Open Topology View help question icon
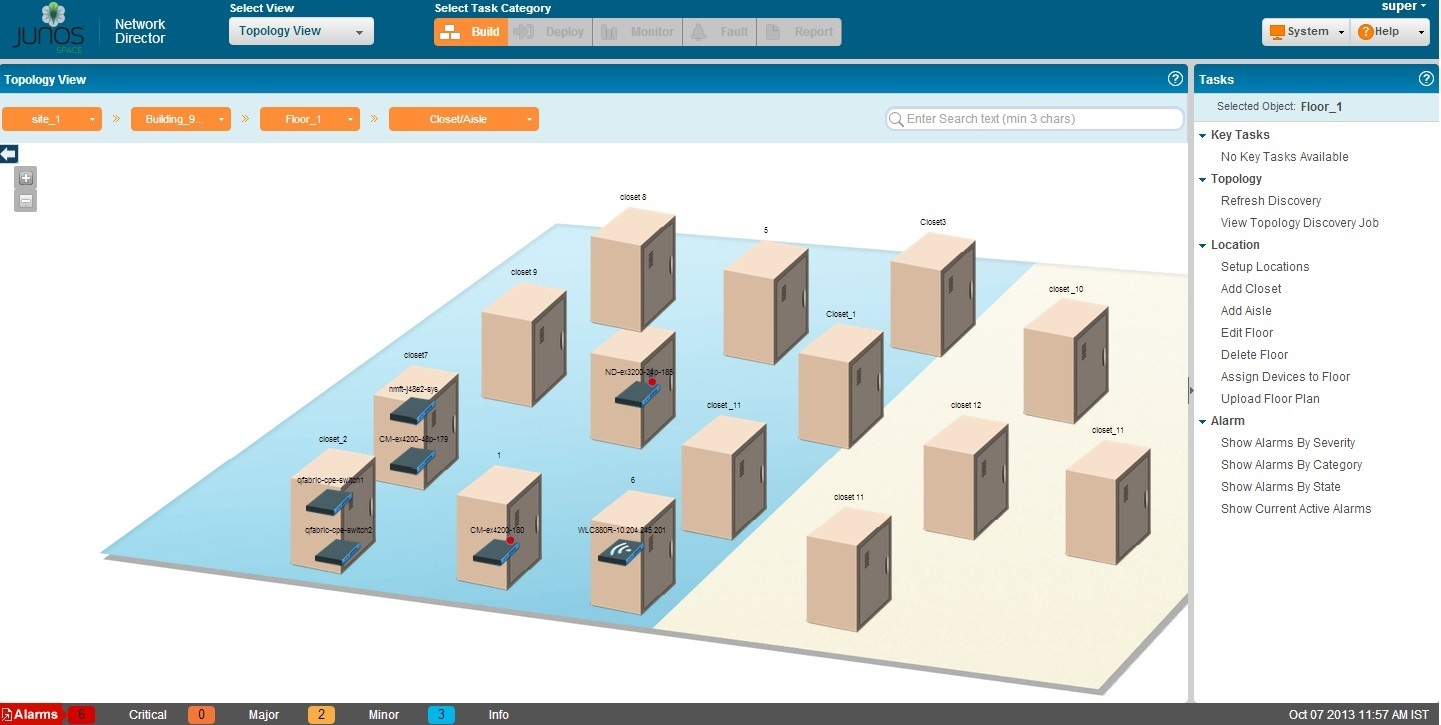Viewport: 1441px width, 725px height. tap(1175, 79)
